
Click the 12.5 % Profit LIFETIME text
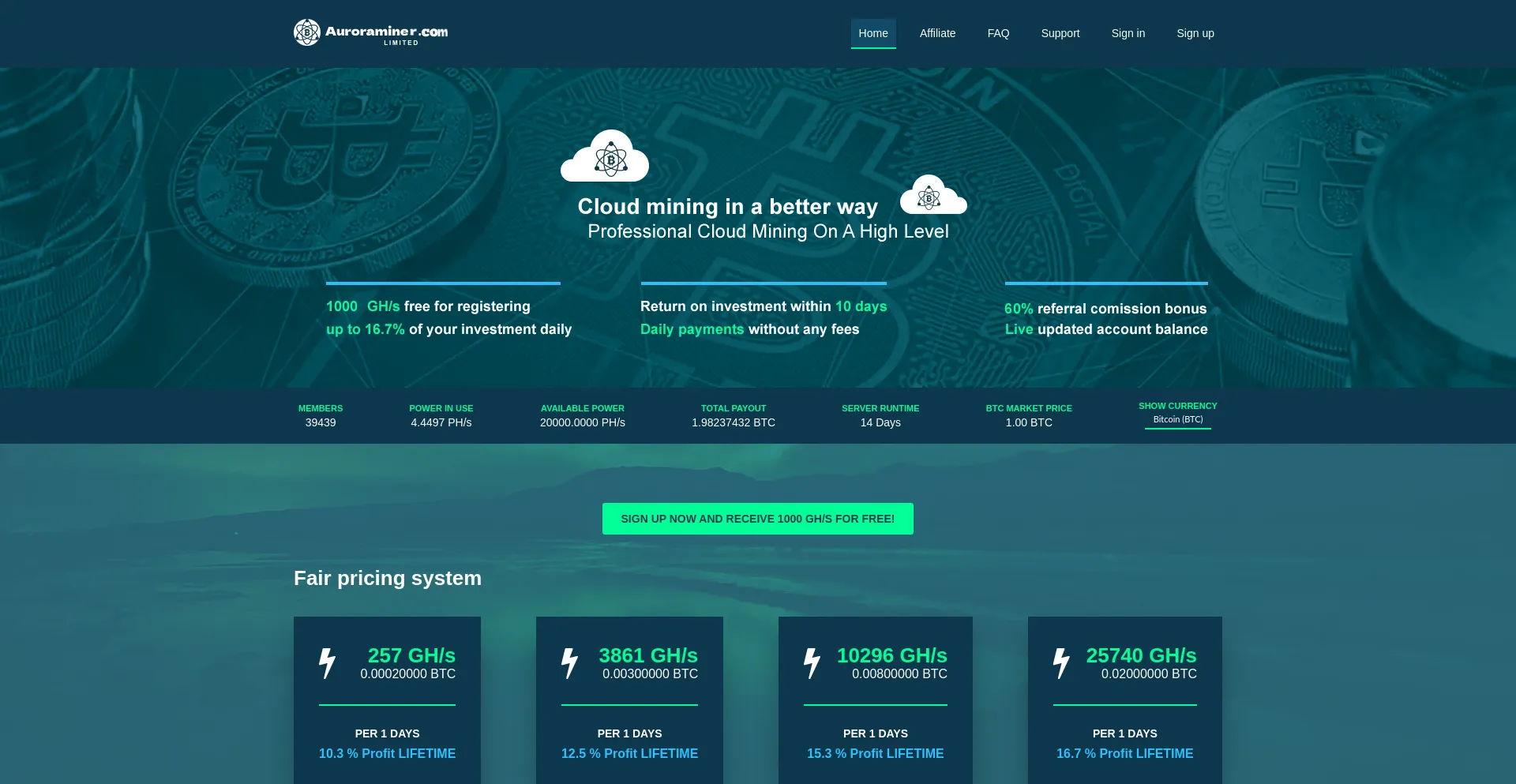[x=629, y=754]
